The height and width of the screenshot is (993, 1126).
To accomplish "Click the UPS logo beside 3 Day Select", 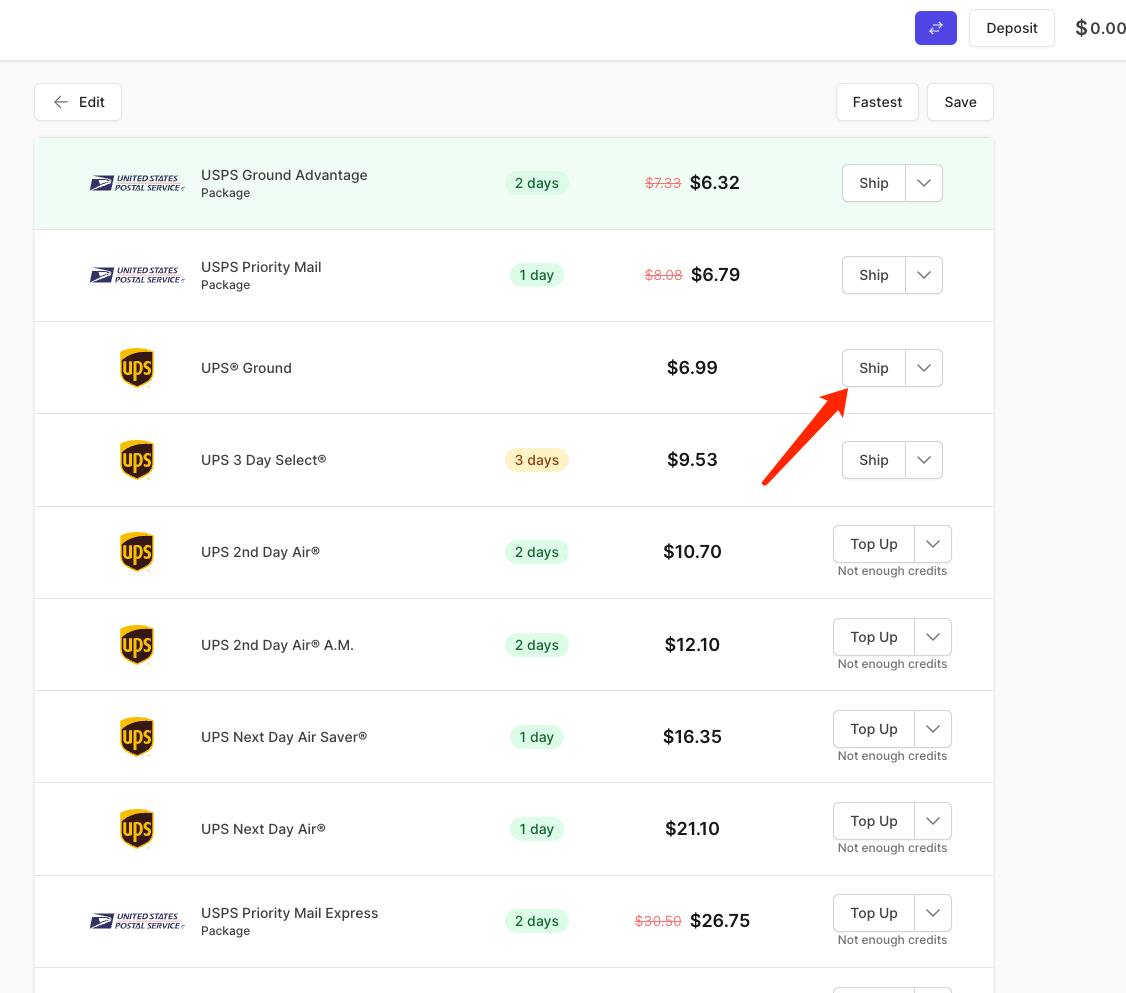I will pyautogui.click(x=137, y=460).
